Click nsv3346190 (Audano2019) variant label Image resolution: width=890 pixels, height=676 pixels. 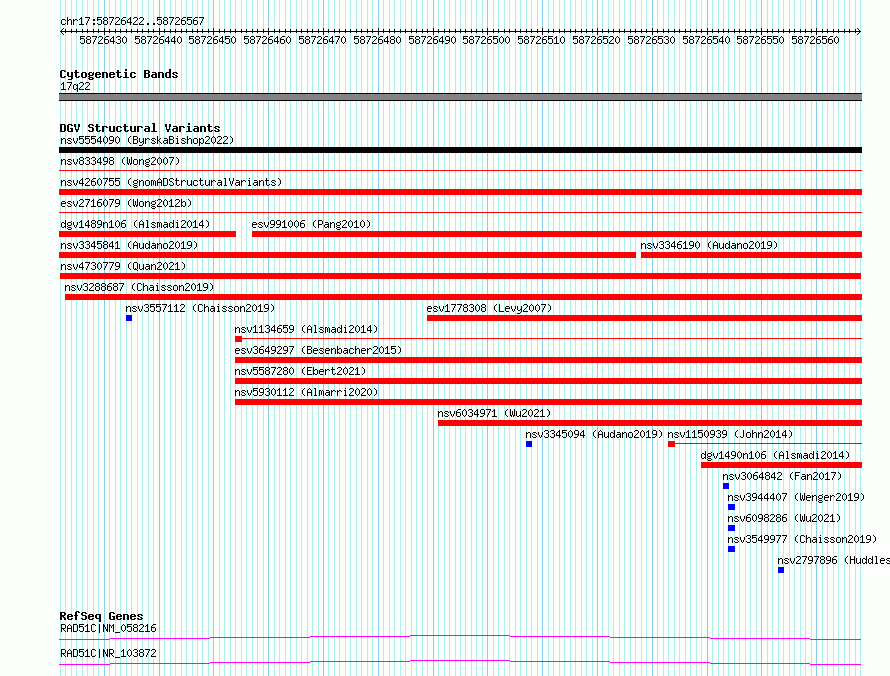pyautogui.click(x=709, y=245)
